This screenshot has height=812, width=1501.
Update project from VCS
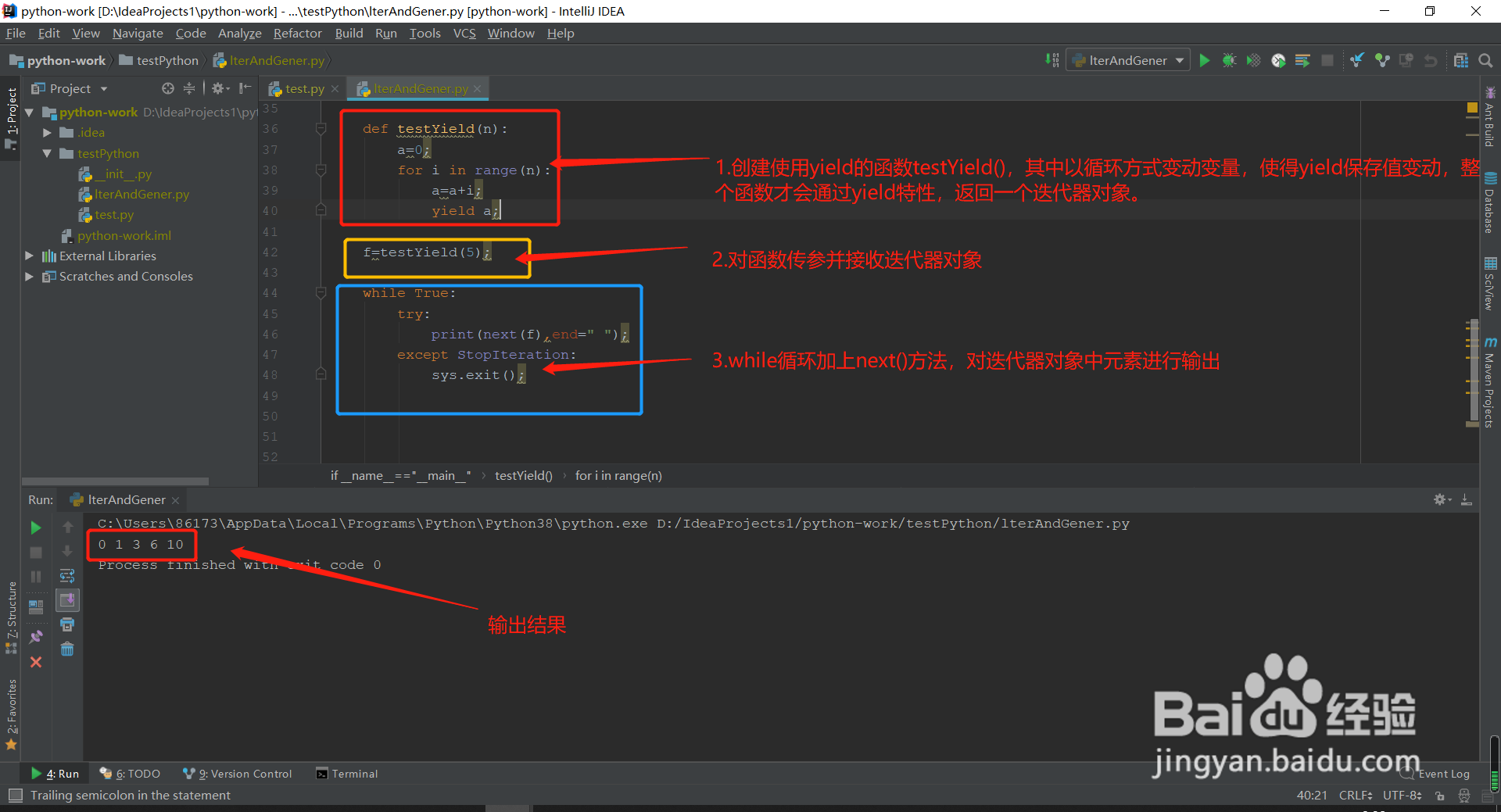[1357, 60]
